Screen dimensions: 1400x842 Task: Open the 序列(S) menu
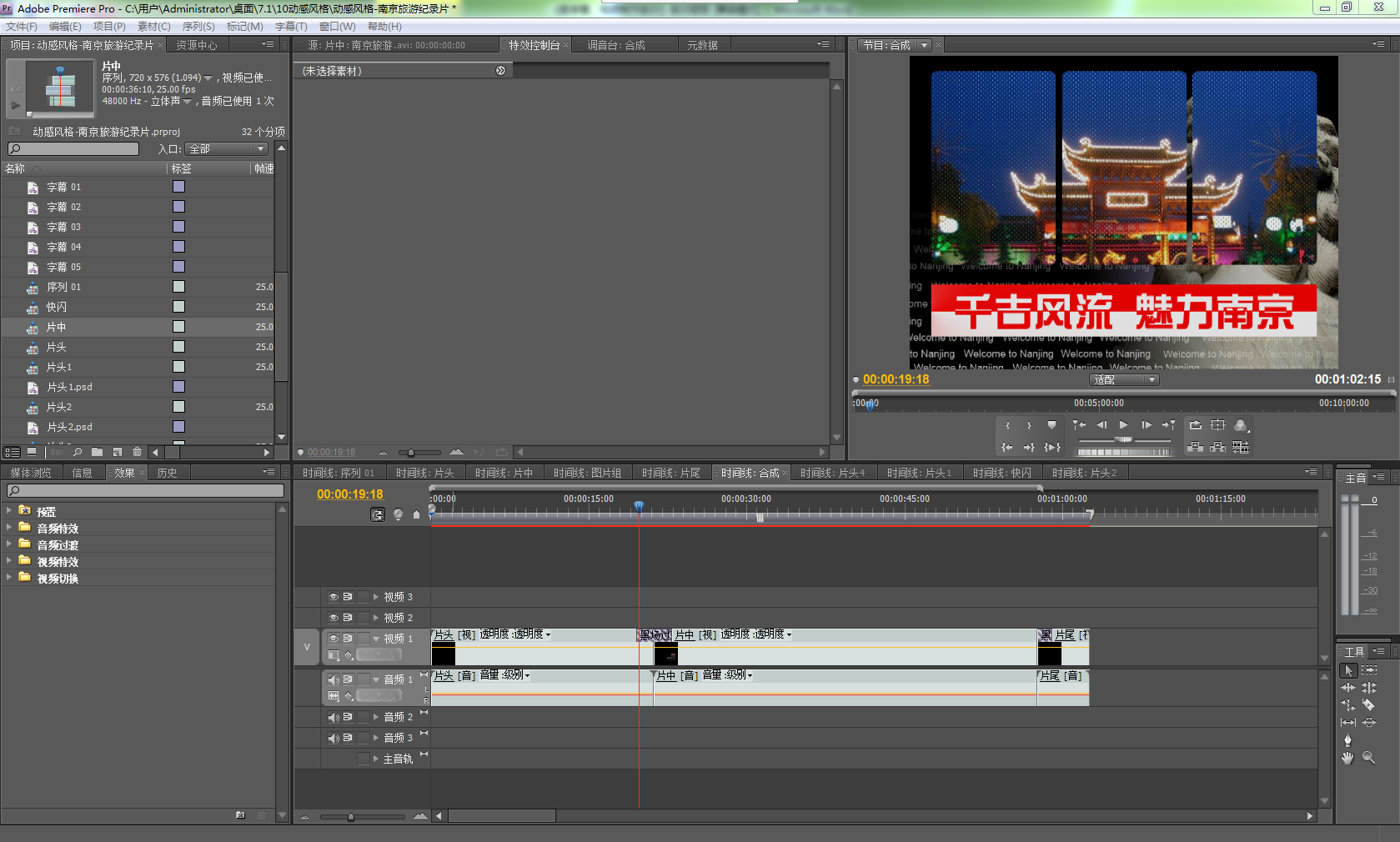click(x=198, y=27)
